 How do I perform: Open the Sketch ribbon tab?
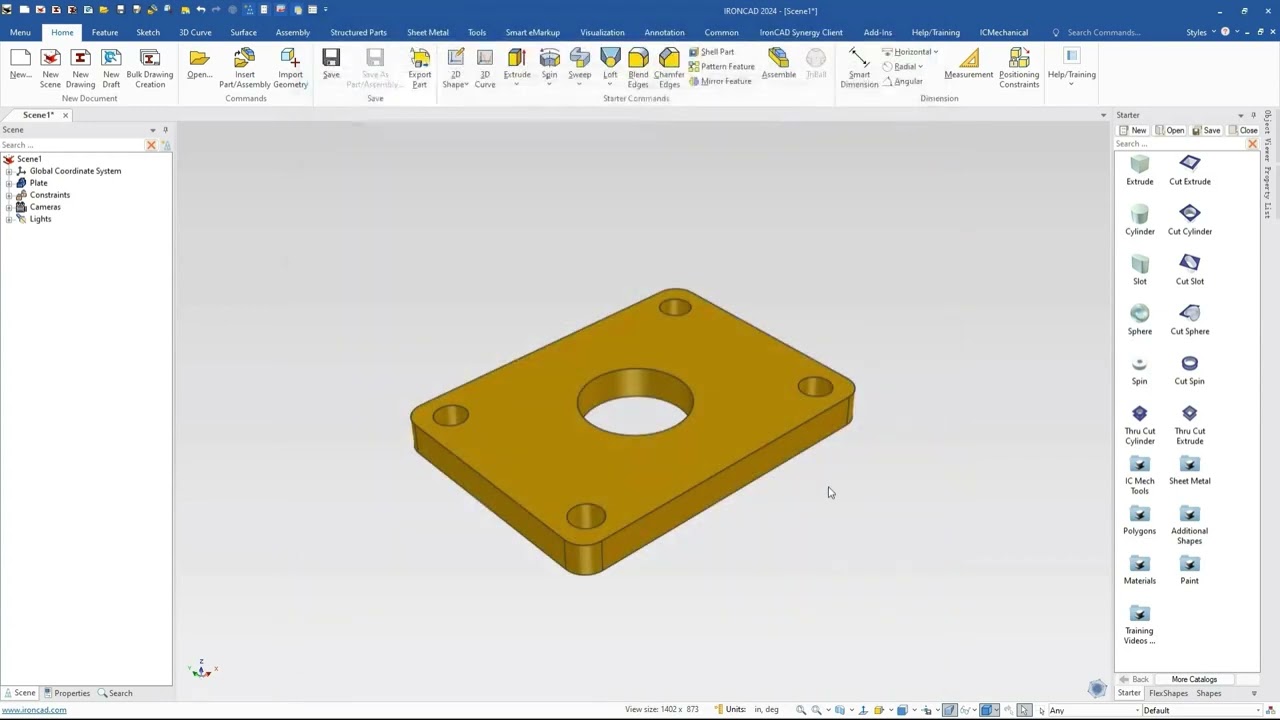point(148,32)
